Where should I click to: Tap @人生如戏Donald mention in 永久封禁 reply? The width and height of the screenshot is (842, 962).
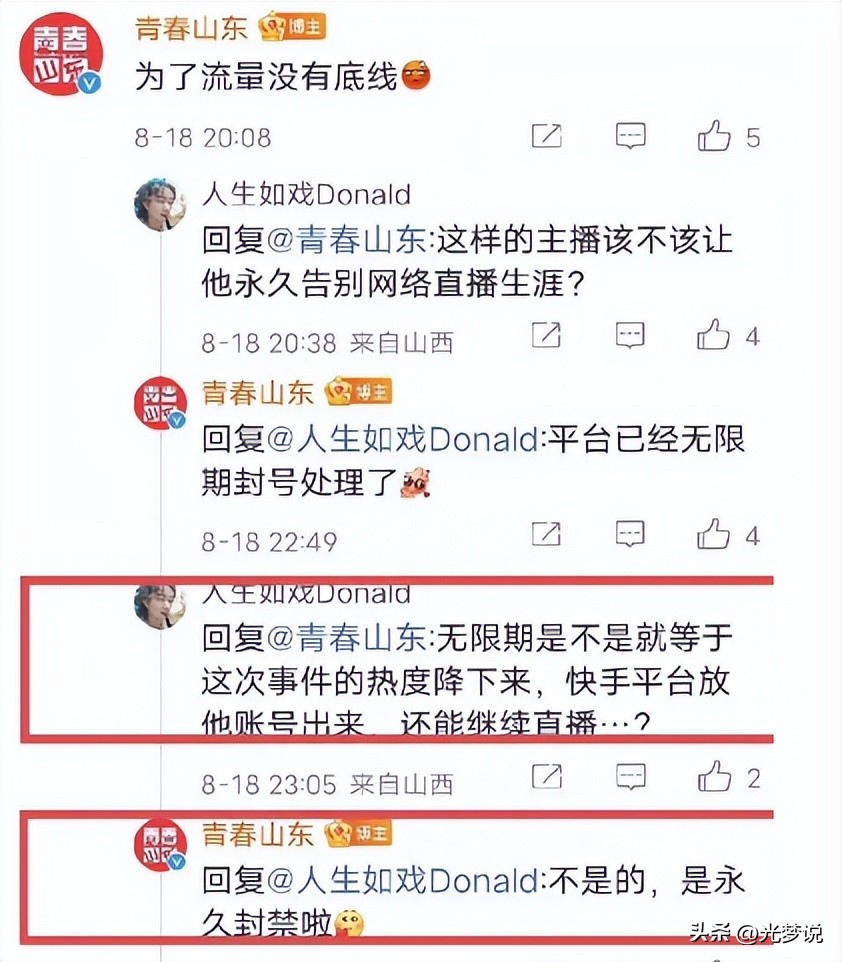pos(403,881)
